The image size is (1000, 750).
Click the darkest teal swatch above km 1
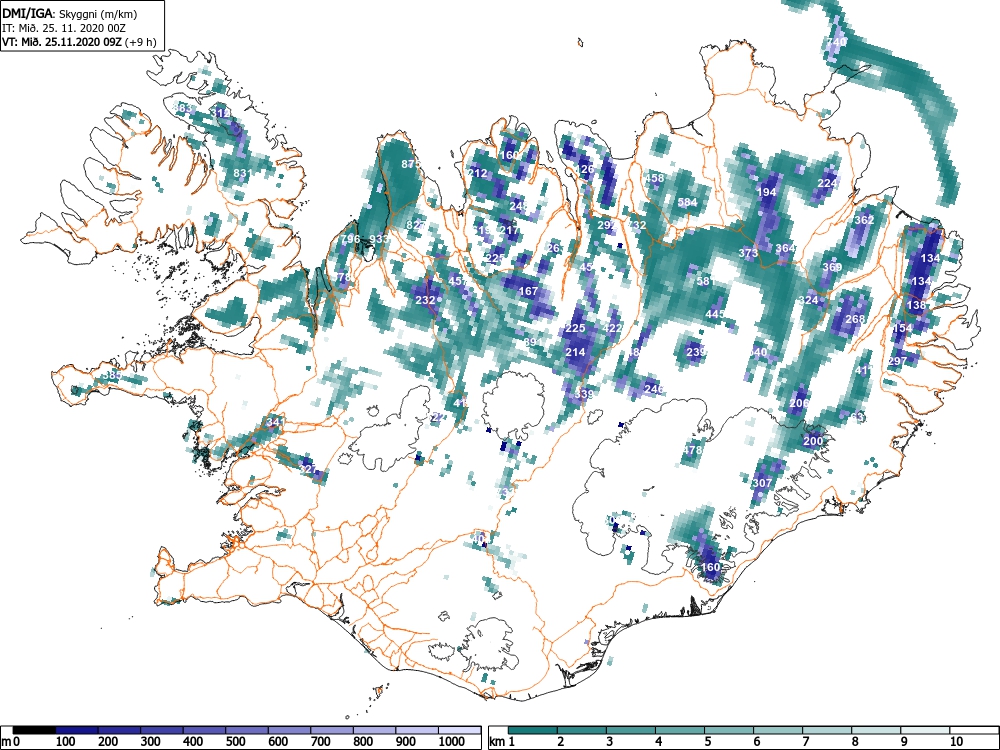click(x=533, y=730)
